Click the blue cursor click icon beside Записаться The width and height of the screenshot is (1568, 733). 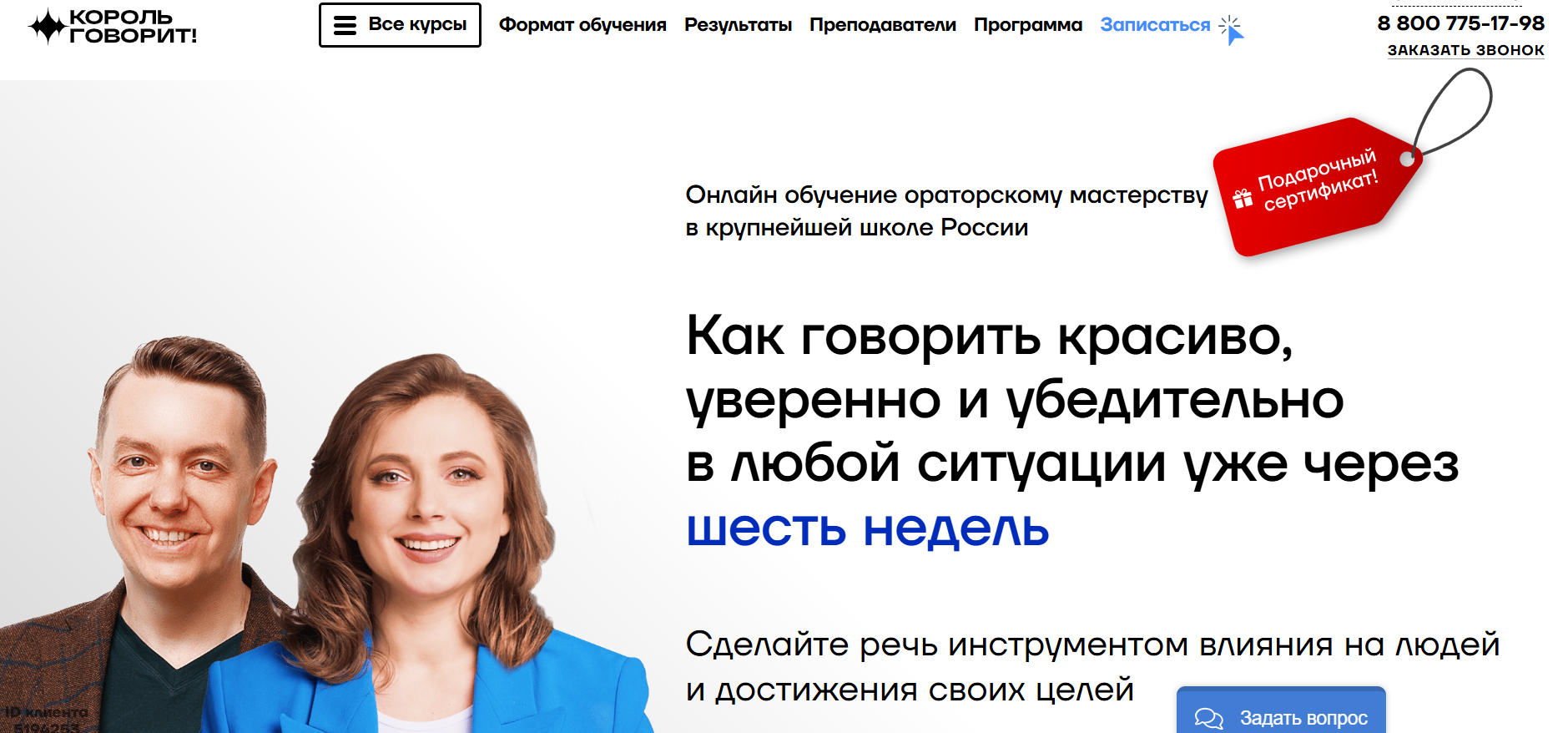[1231, 29]
